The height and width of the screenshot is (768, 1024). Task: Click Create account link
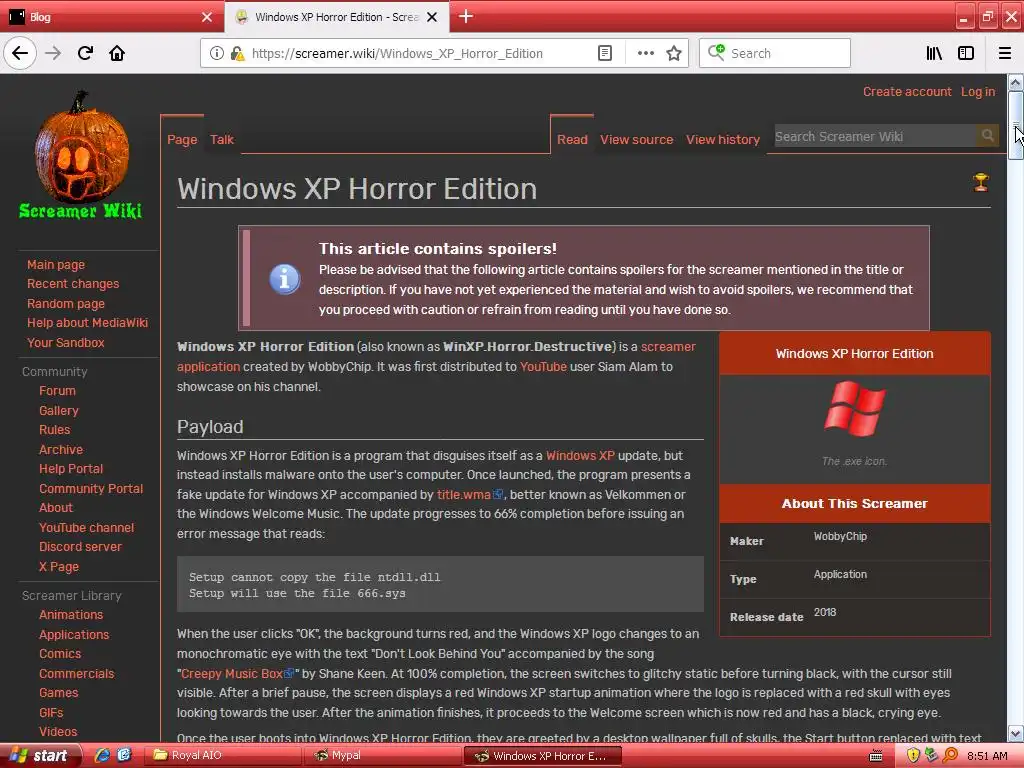[x=906, y=91]
